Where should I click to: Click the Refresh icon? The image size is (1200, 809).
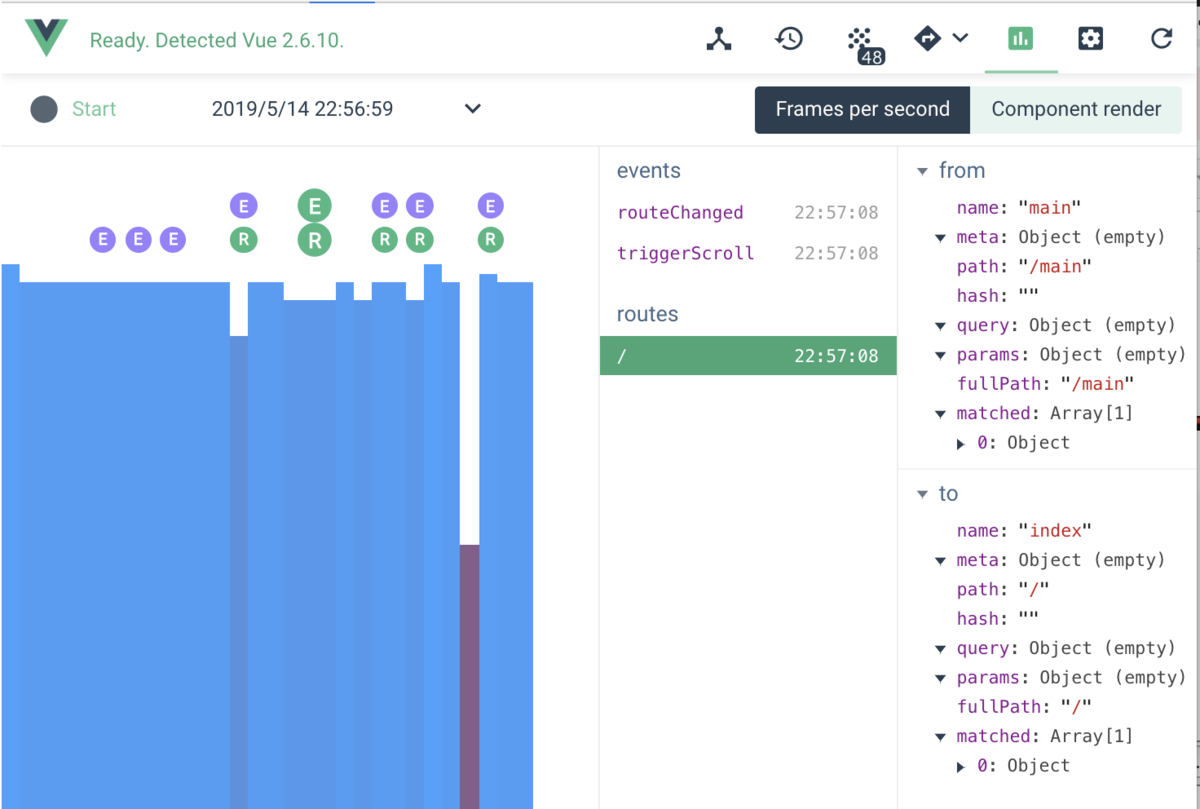(x=1161, y=39)
